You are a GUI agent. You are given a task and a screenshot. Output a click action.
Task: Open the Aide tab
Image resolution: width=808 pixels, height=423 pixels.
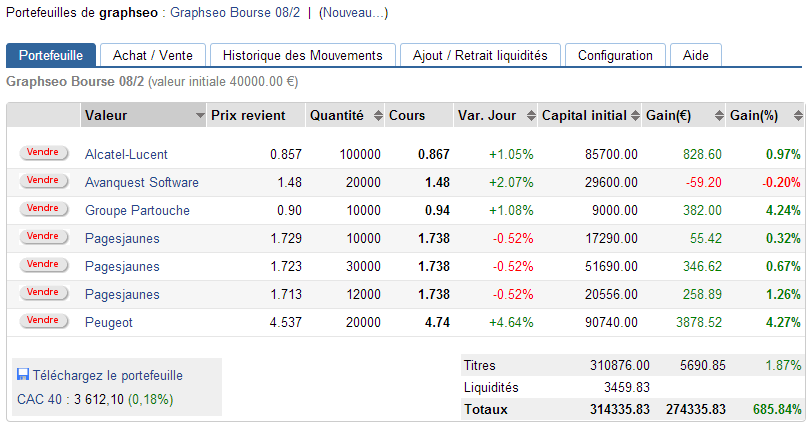[x=695, y=55]
